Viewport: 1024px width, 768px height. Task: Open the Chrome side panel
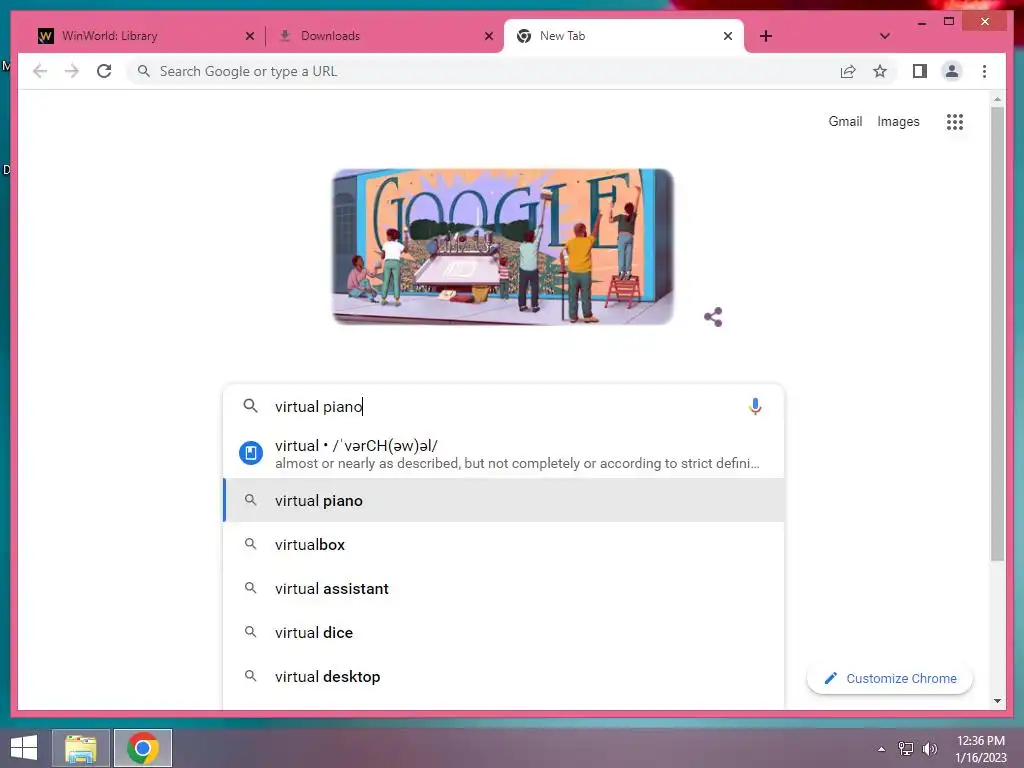[920, 71]
